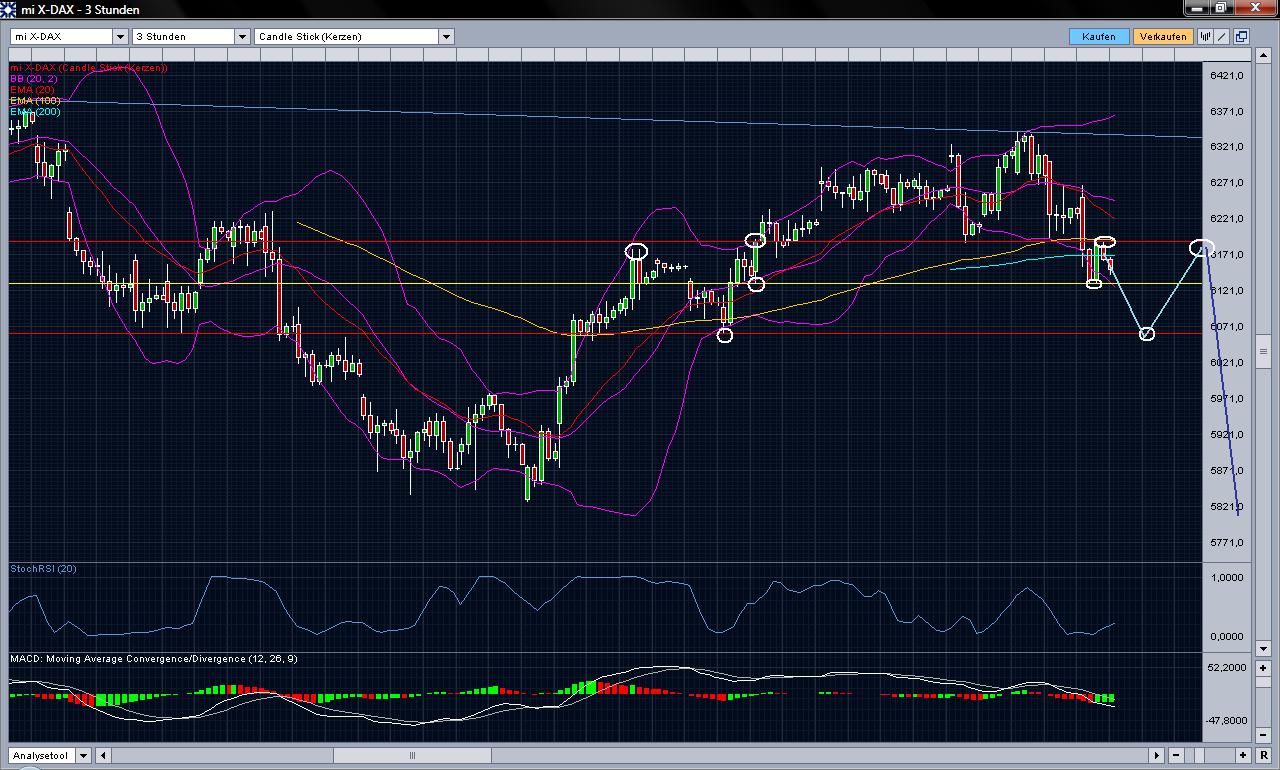Screen dimensions: 1280x770
Task: Click the horizontal chart scrollbar
Action: (x=412, y=755)
